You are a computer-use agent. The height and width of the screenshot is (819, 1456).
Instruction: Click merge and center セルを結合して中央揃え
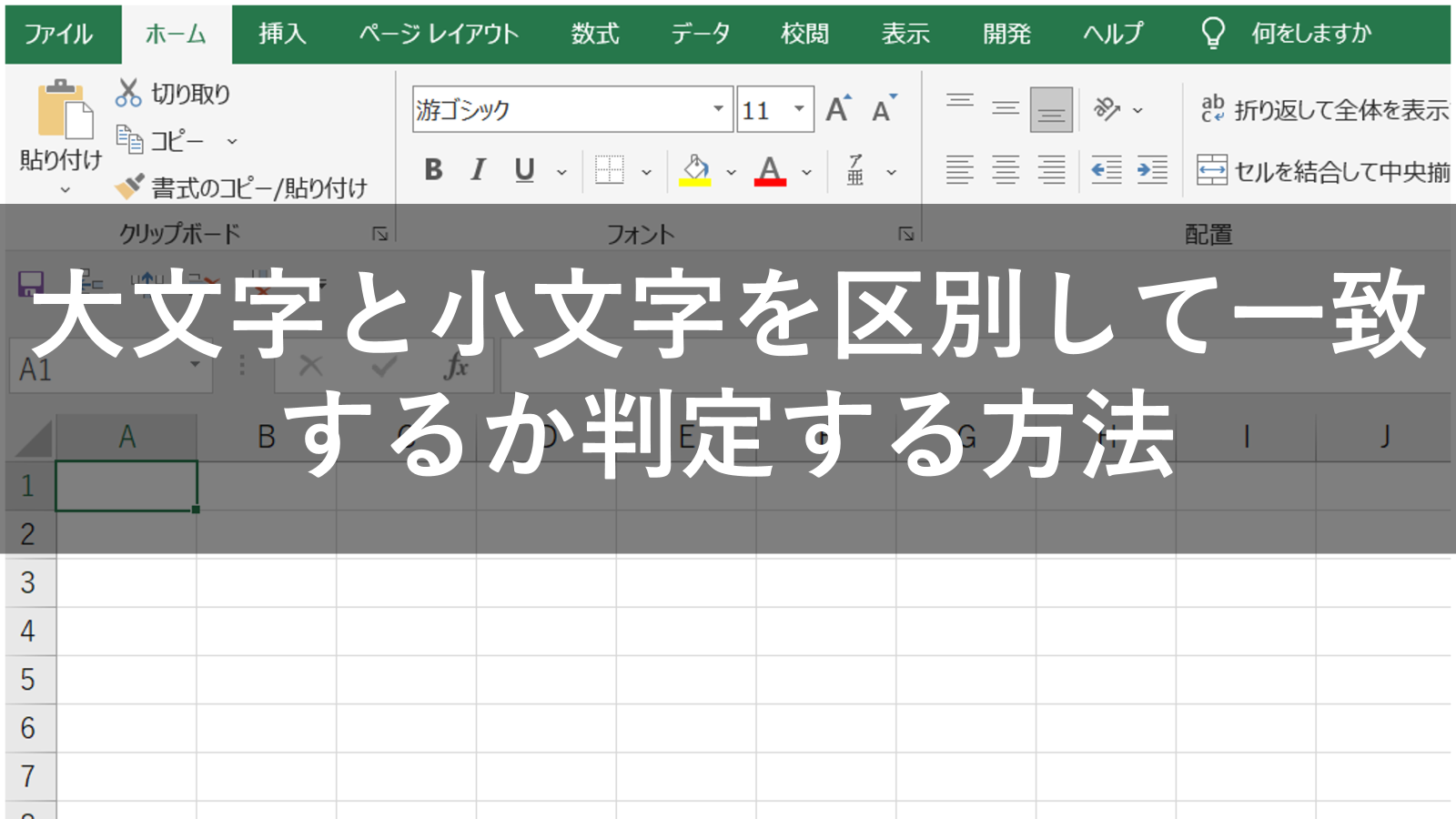[1324, 170]
